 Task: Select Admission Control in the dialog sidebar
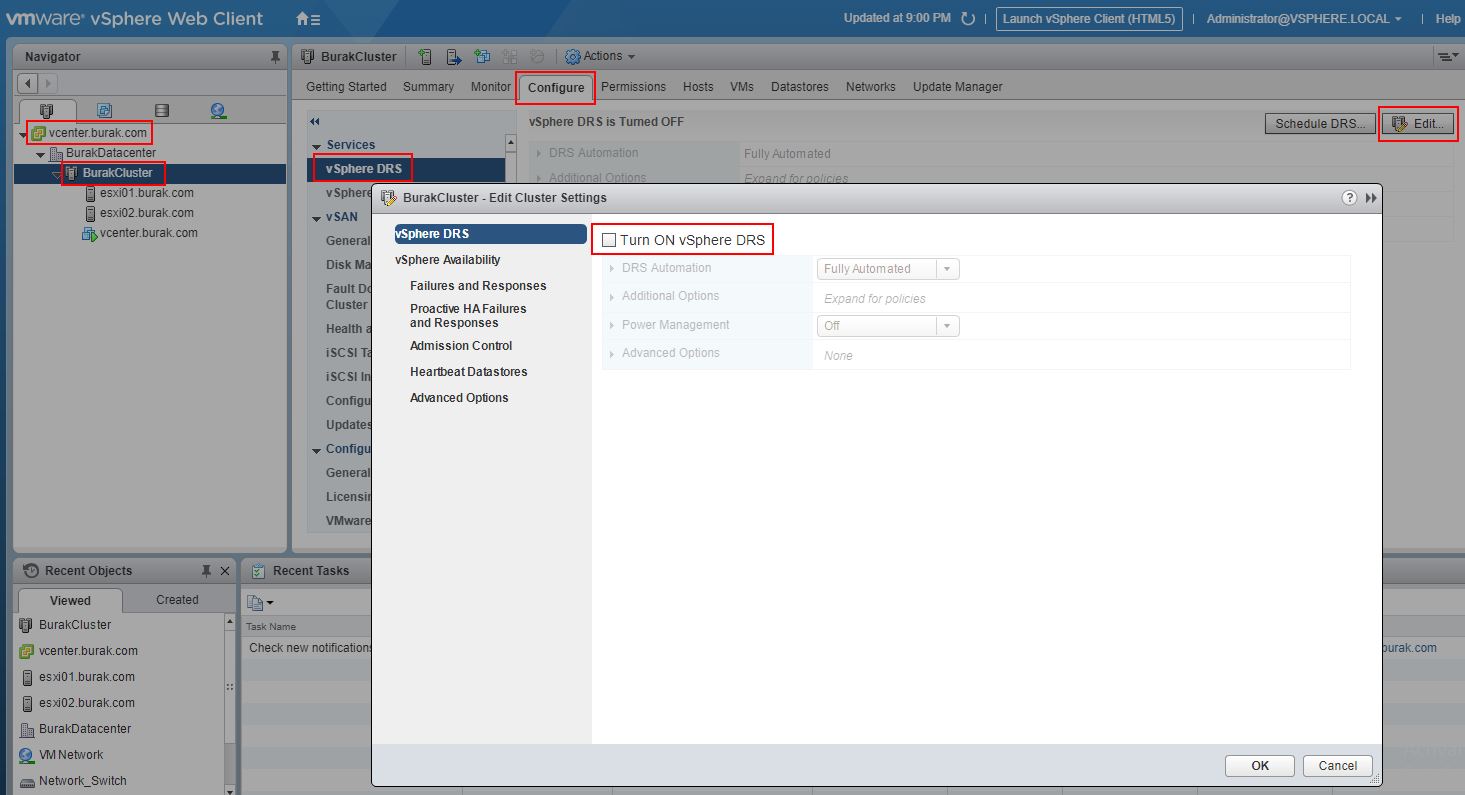tap(461, 346)
